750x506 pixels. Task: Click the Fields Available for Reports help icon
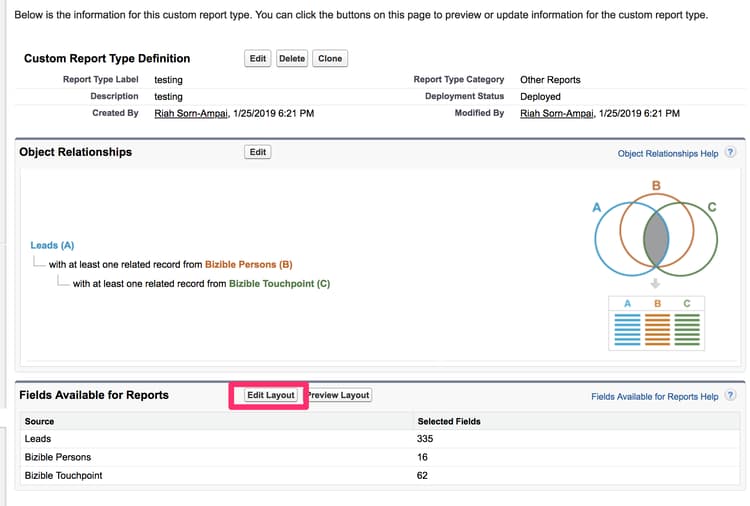pos(730,396)
